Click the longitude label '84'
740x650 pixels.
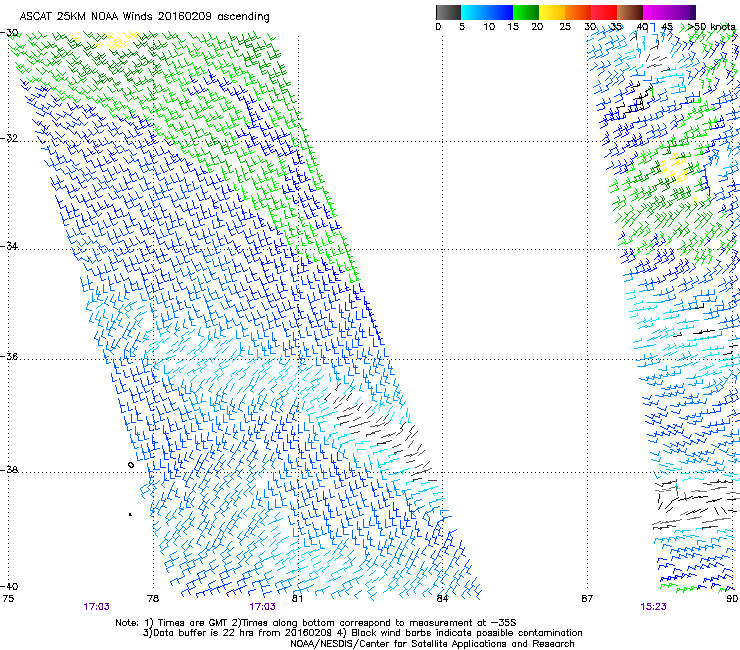tap(442, 599)
